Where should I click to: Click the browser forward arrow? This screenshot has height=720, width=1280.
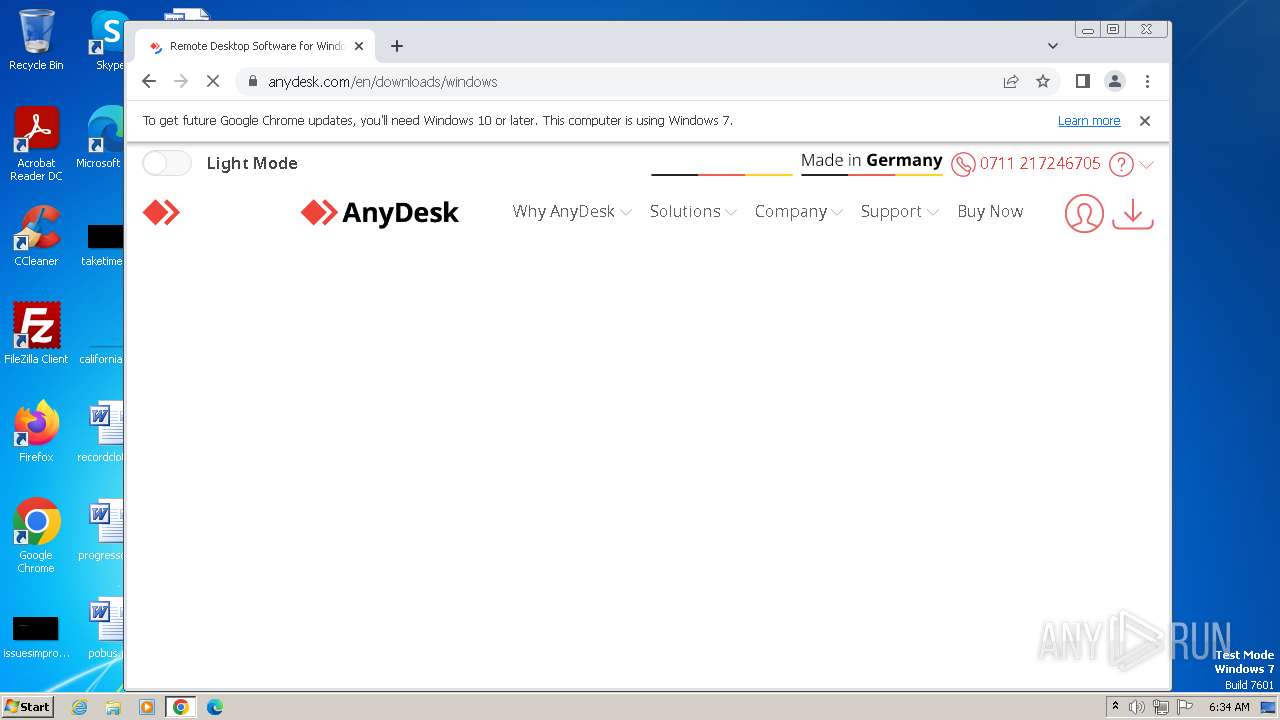pos(181,81)
